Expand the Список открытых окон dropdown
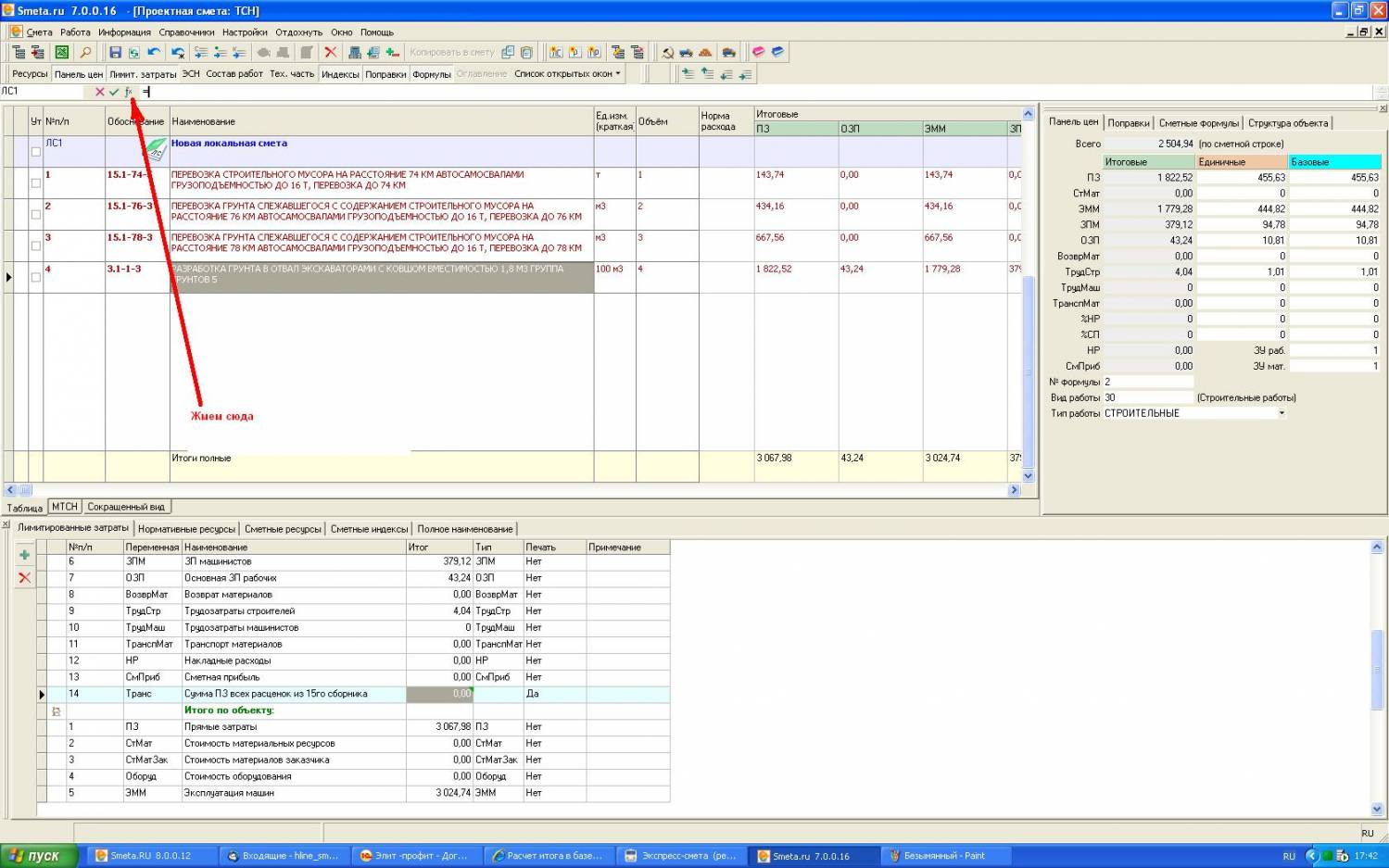Screen dimensions: 1389x868 567,74
